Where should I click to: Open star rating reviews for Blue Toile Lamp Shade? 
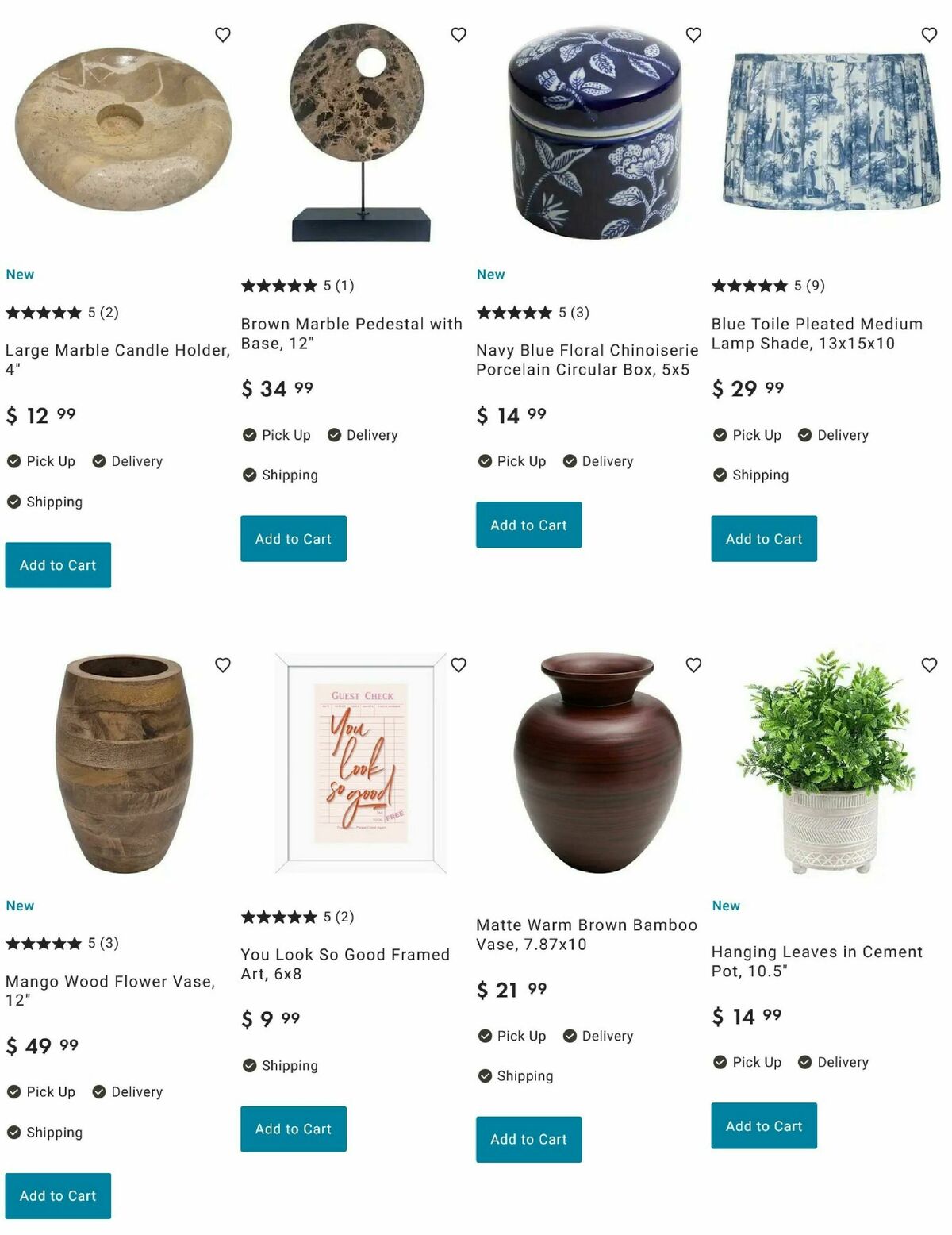768,286
